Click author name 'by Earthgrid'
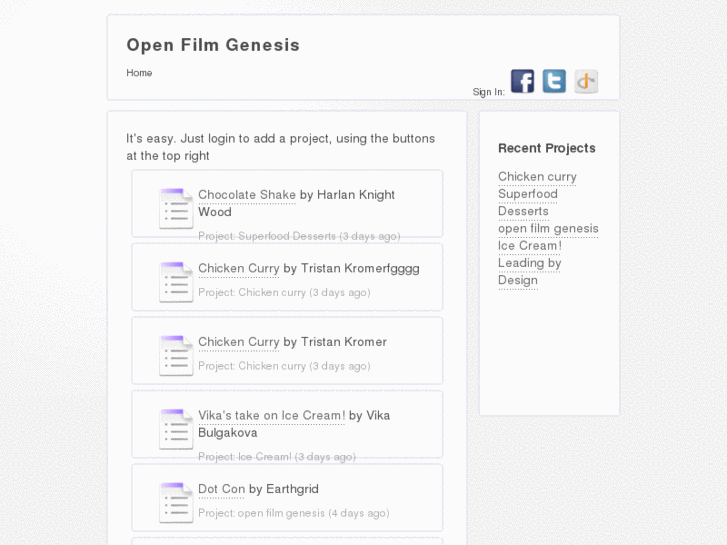Viewport: 727px width, 545px height. 284,489
